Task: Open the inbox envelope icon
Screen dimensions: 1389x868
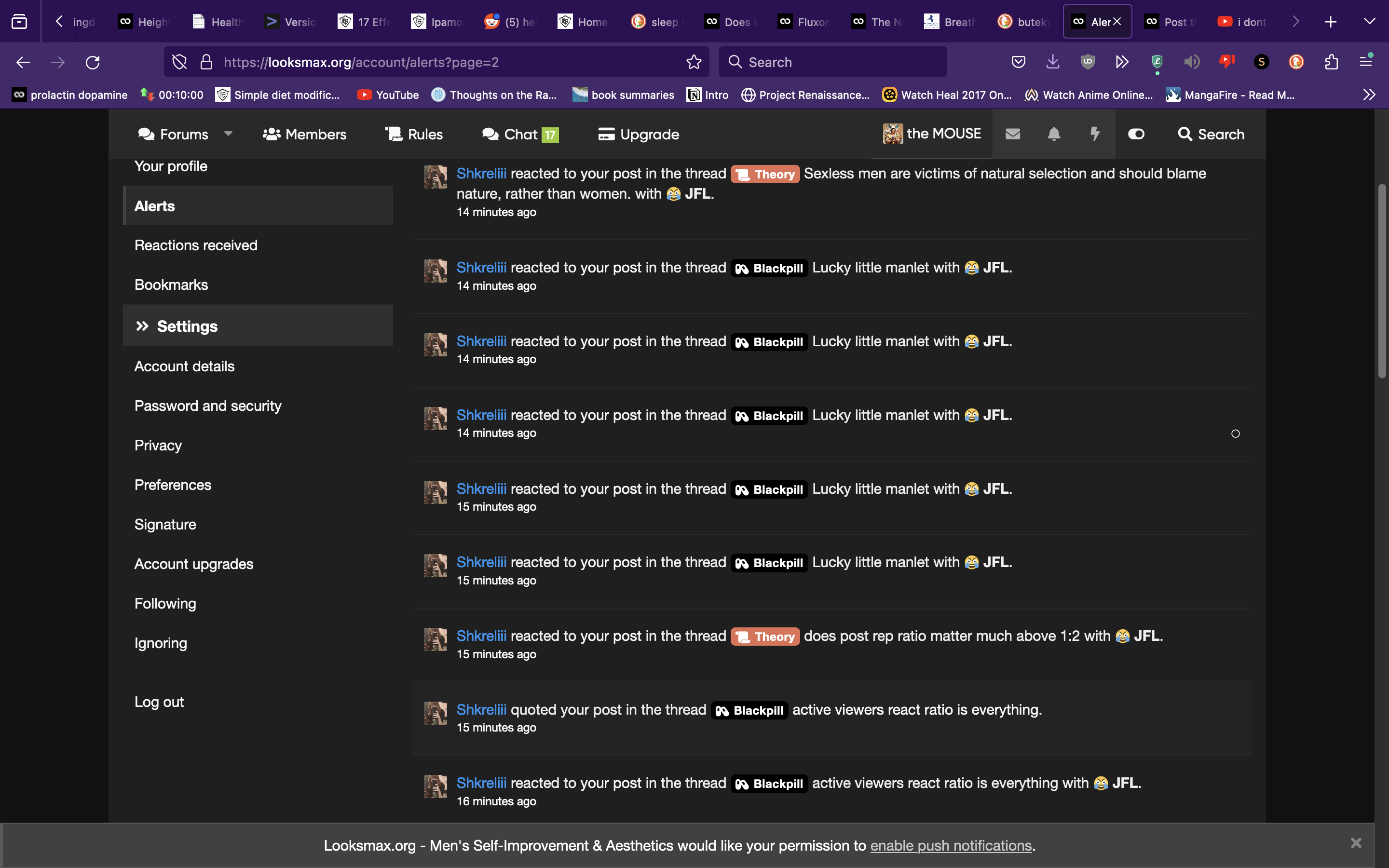Action: (x=1012, y=134)
